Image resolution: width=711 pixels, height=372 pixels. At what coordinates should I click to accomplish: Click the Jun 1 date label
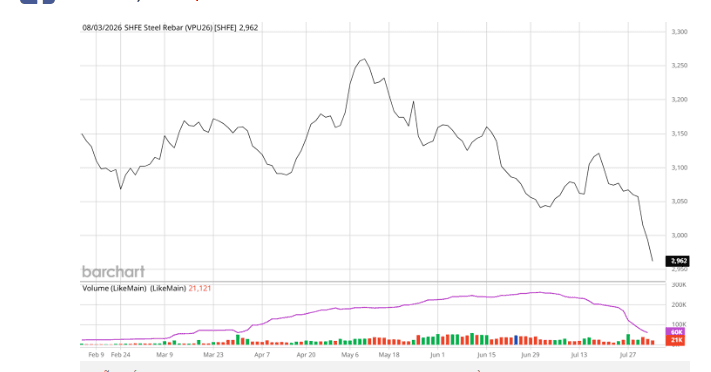coord(438,355)
